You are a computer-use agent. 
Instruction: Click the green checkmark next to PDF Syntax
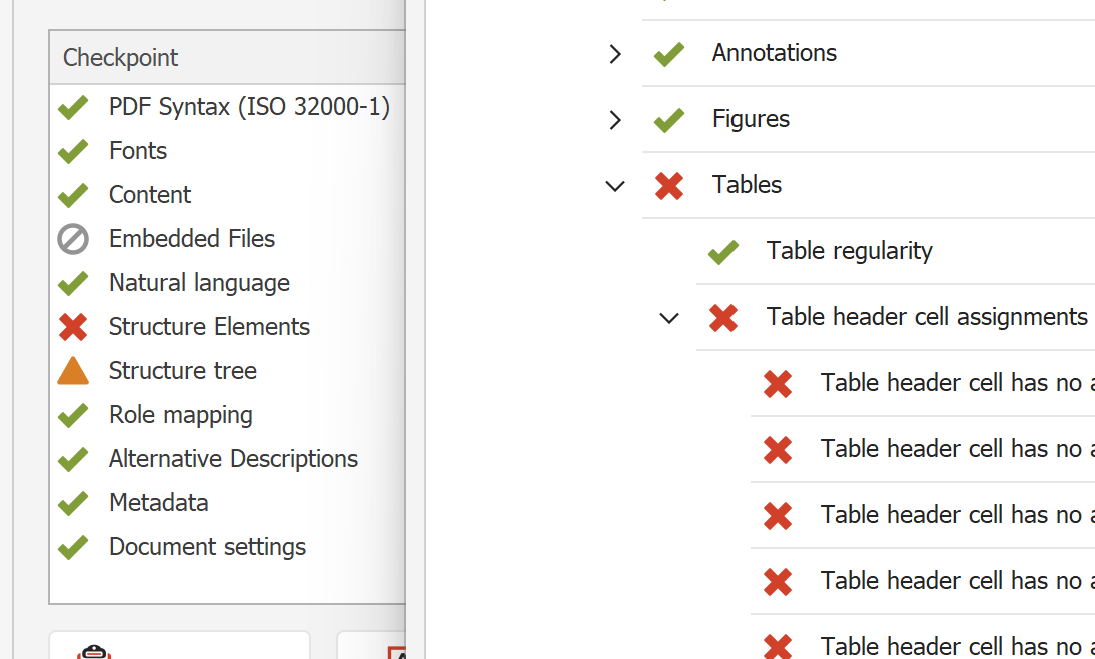coord(73,107)
